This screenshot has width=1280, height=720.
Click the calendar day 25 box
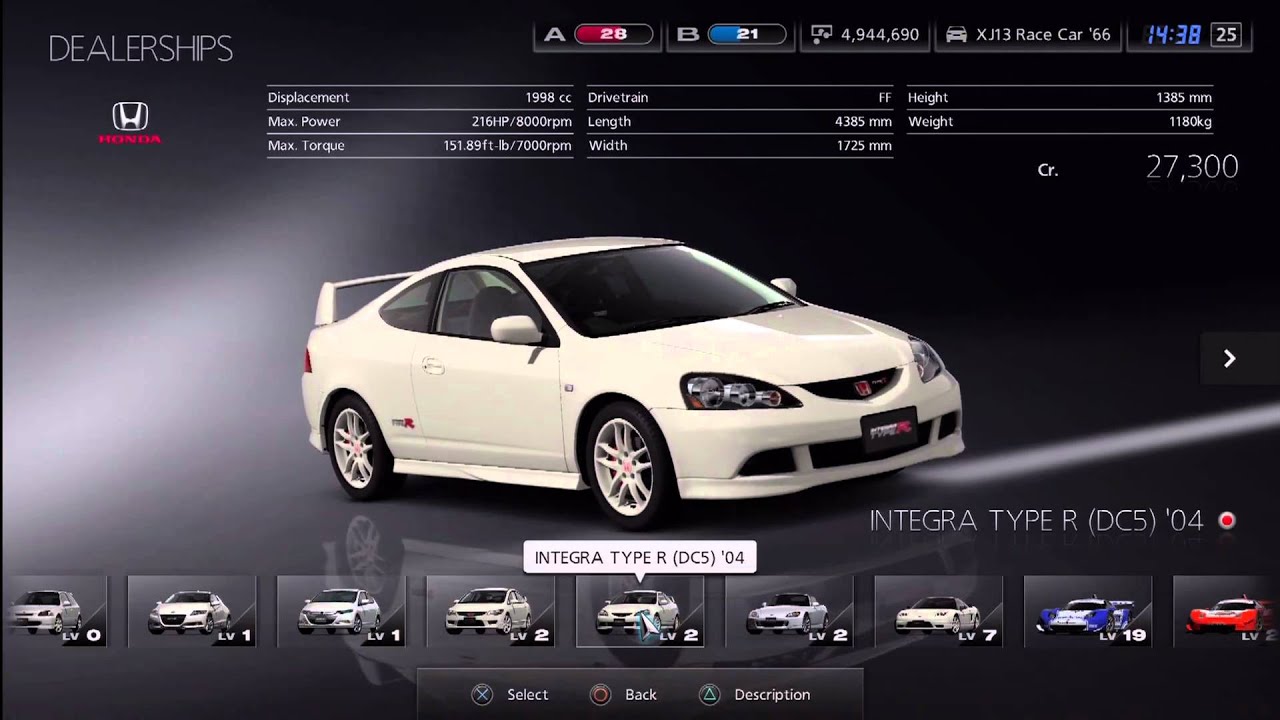(1226, 34)
